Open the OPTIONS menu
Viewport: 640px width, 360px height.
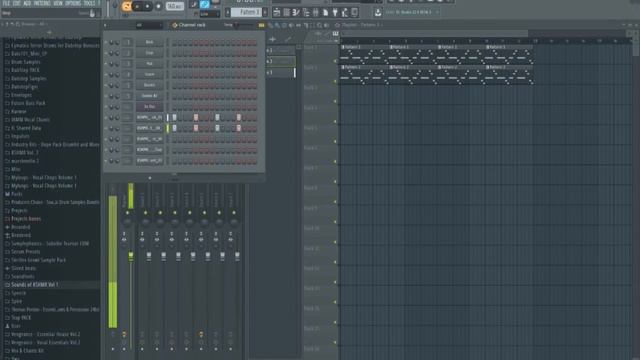coord(73,3)
